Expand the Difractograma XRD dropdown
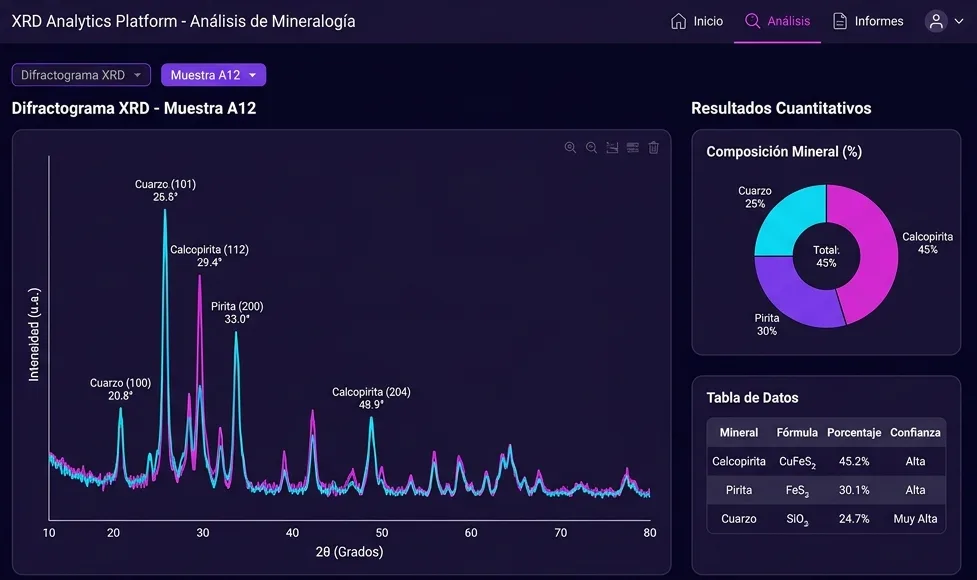Image resolution: width=977 pixels, height=580 pixels. (81, 75)
